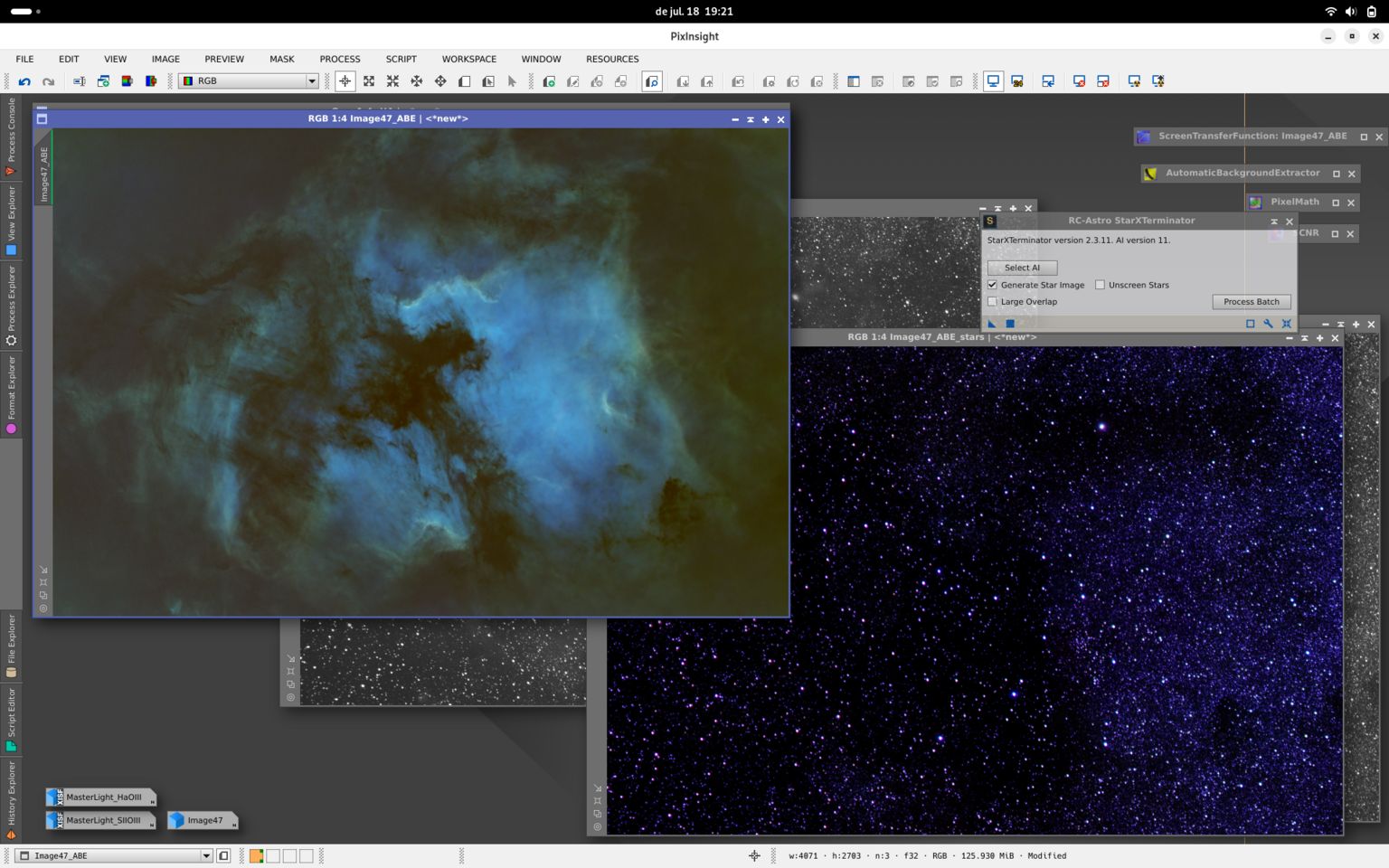Click the Image47_ABE_stars window title bar
Screen dimensions: 1389x868
click(x=942, y=337)
